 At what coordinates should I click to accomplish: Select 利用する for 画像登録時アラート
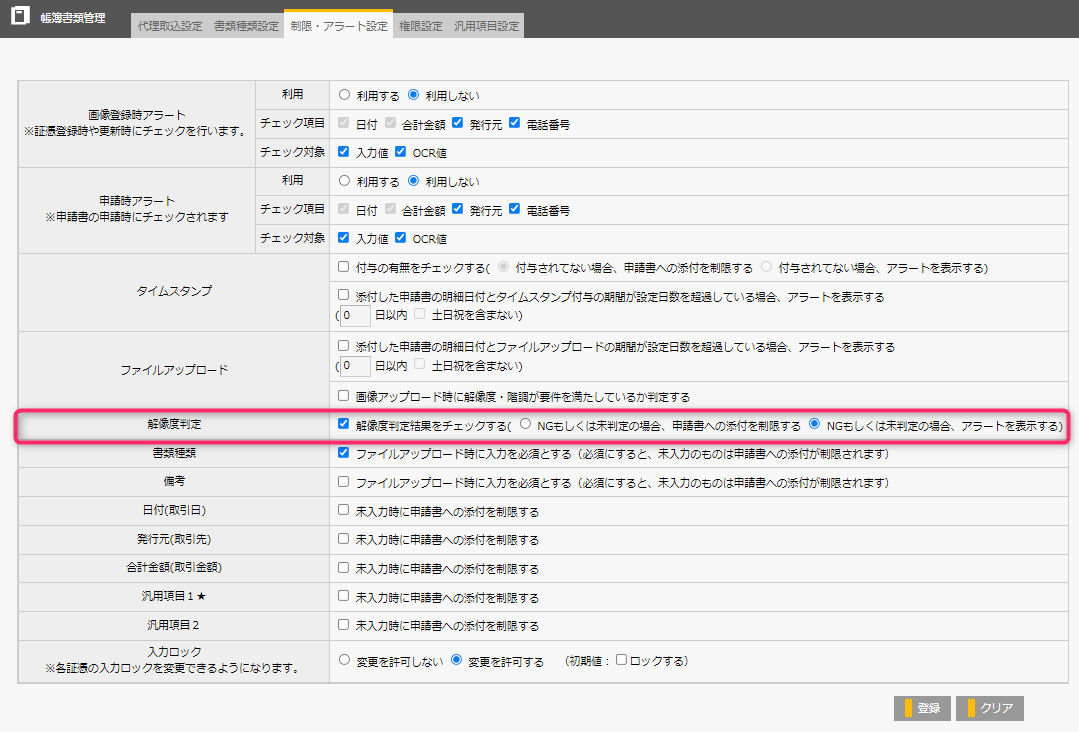tap(345, 96)
